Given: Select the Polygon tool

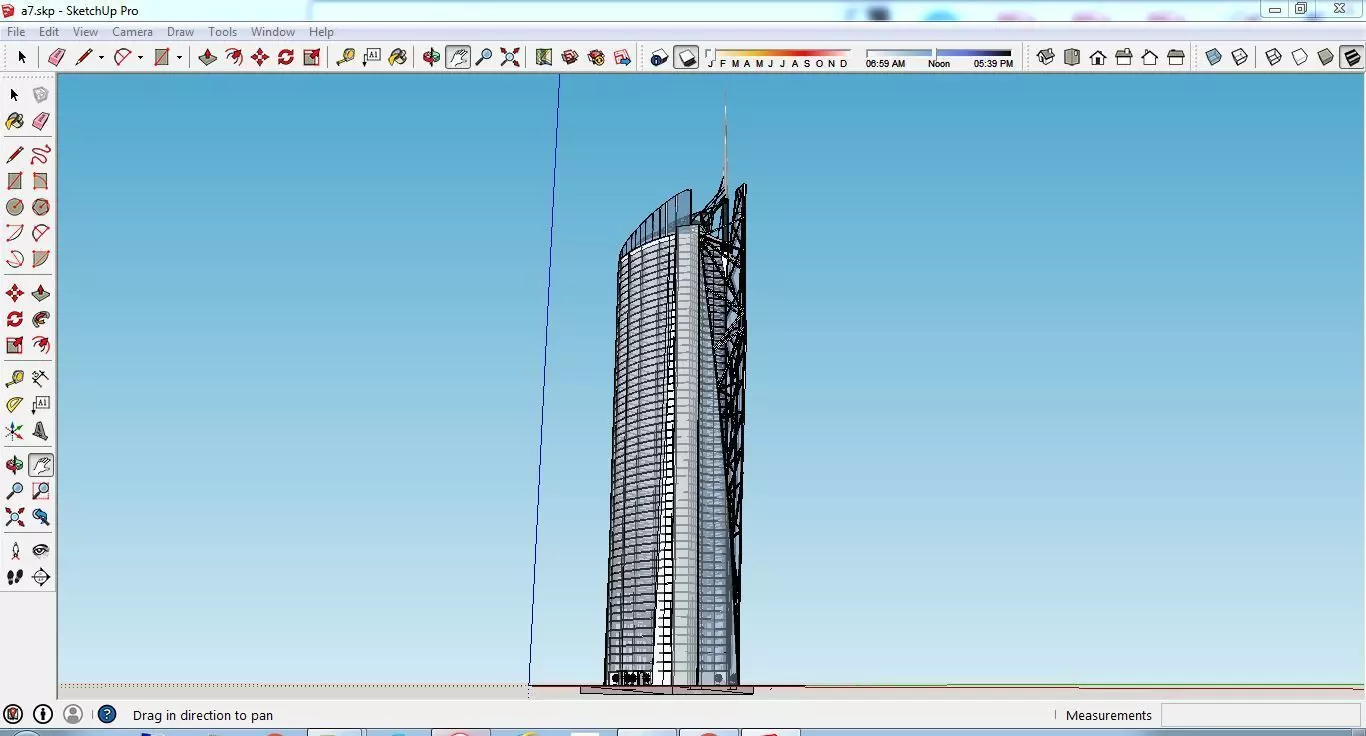Looking at the screenshot, I should (x=40, y=207).
